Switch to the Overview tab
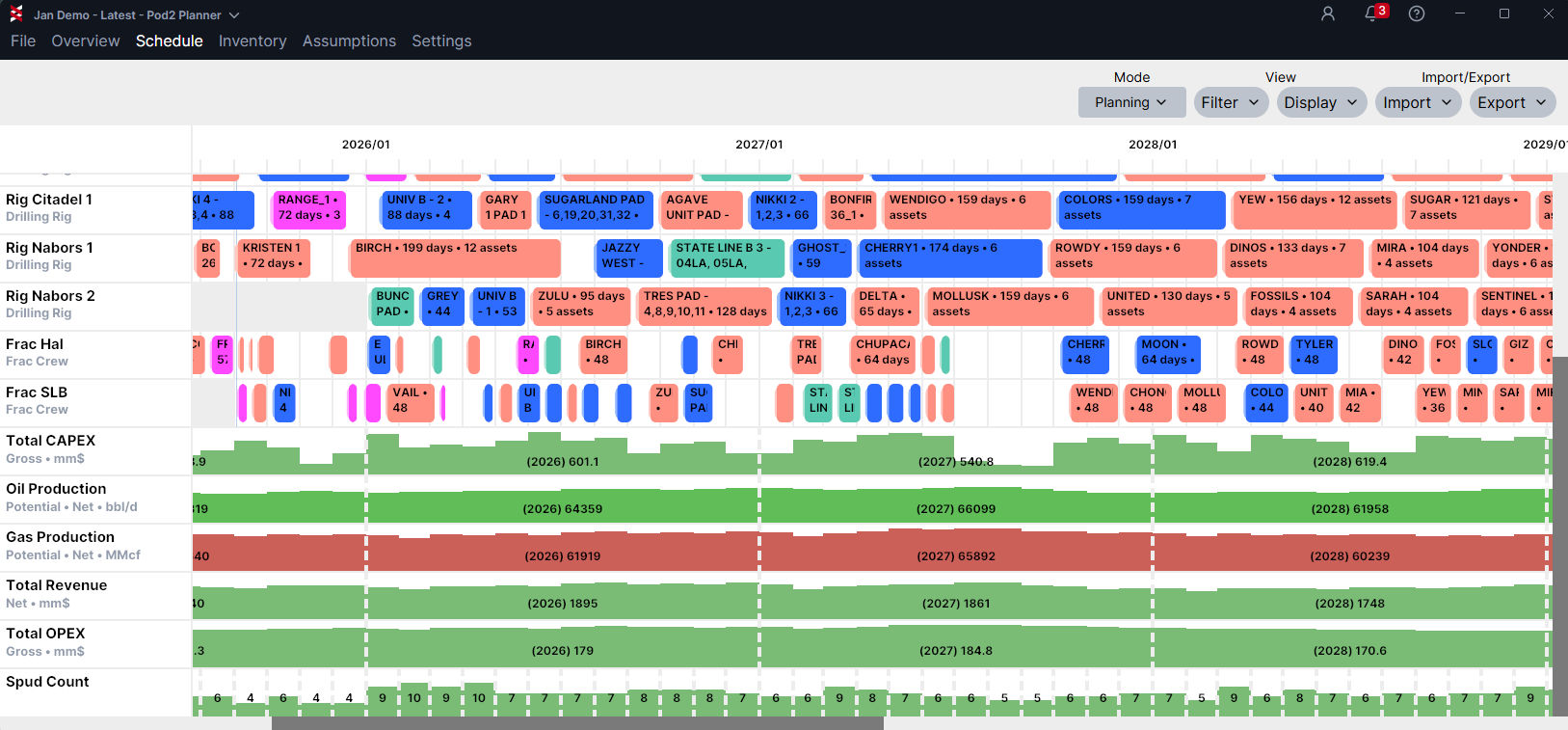 [x=86, y=41]
